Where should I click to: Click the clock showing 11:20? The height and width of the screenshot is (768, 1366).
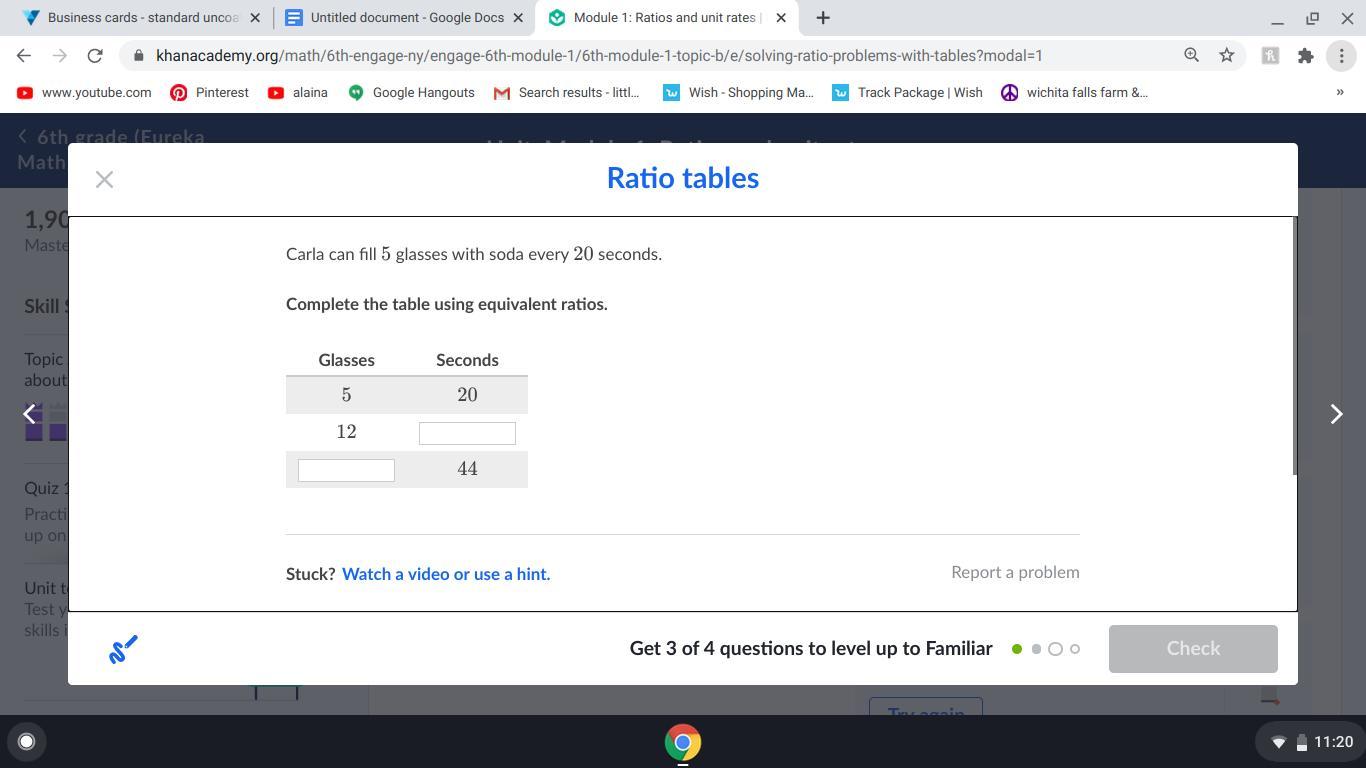point(1333,742)
